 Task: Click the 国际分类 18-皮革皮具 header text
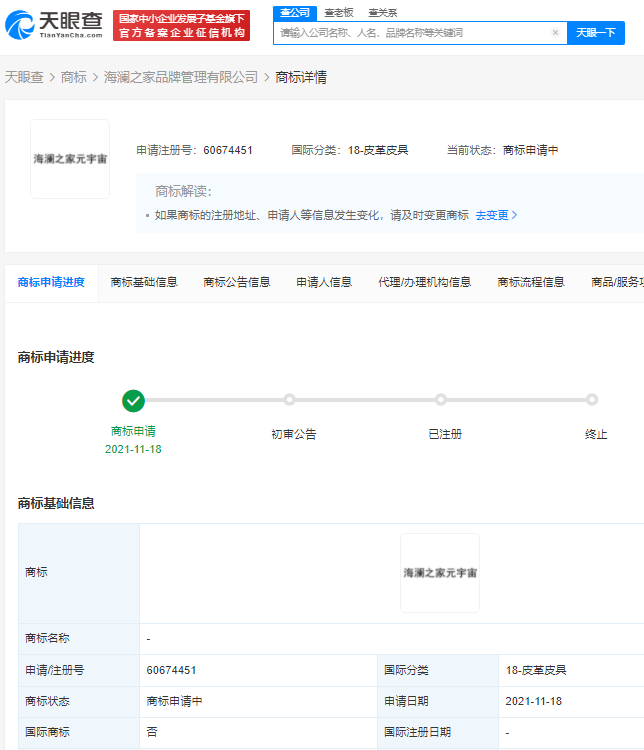tap(350, 150)
